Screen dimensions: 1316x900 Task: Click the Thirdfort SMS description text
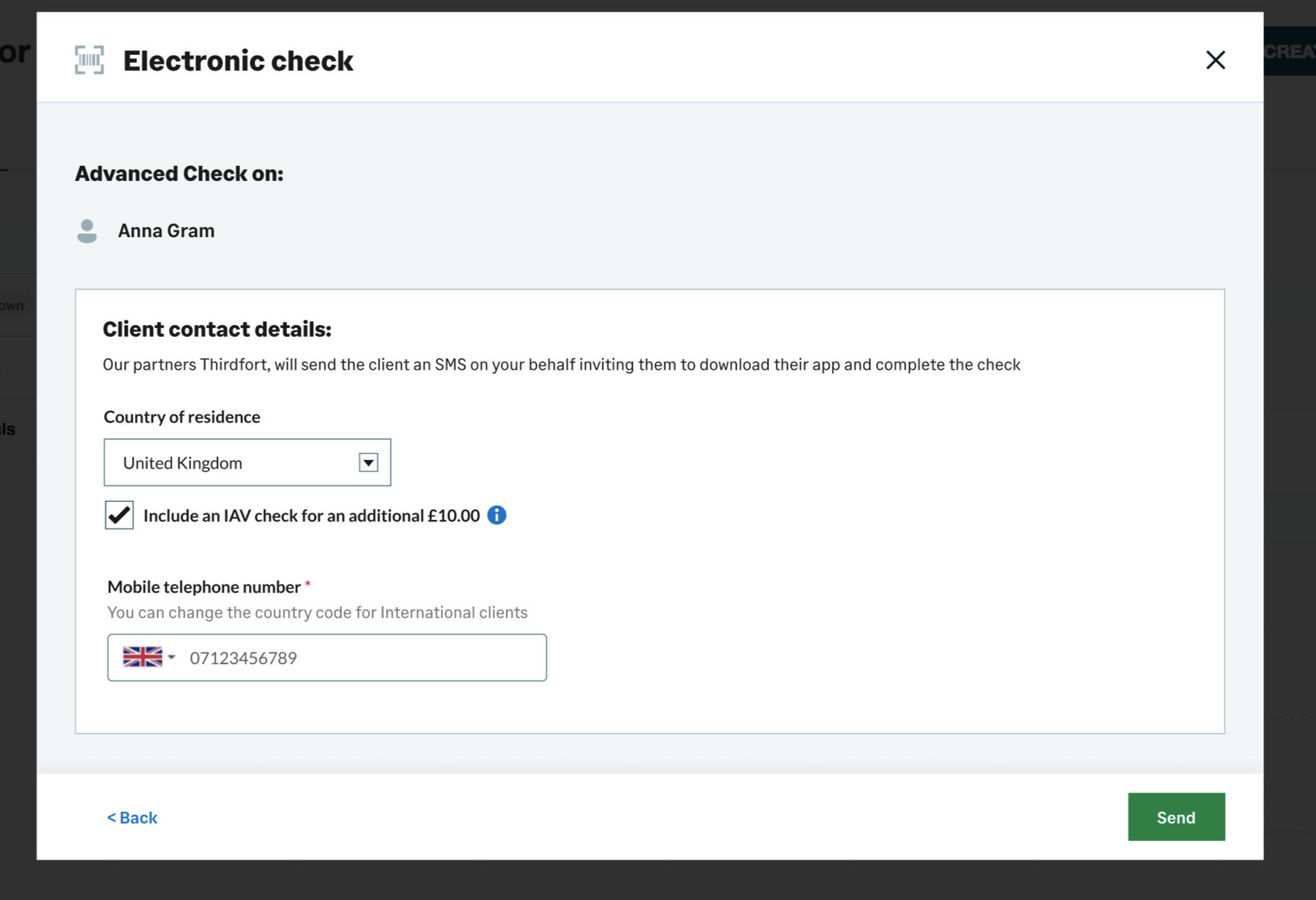point(561,365)
